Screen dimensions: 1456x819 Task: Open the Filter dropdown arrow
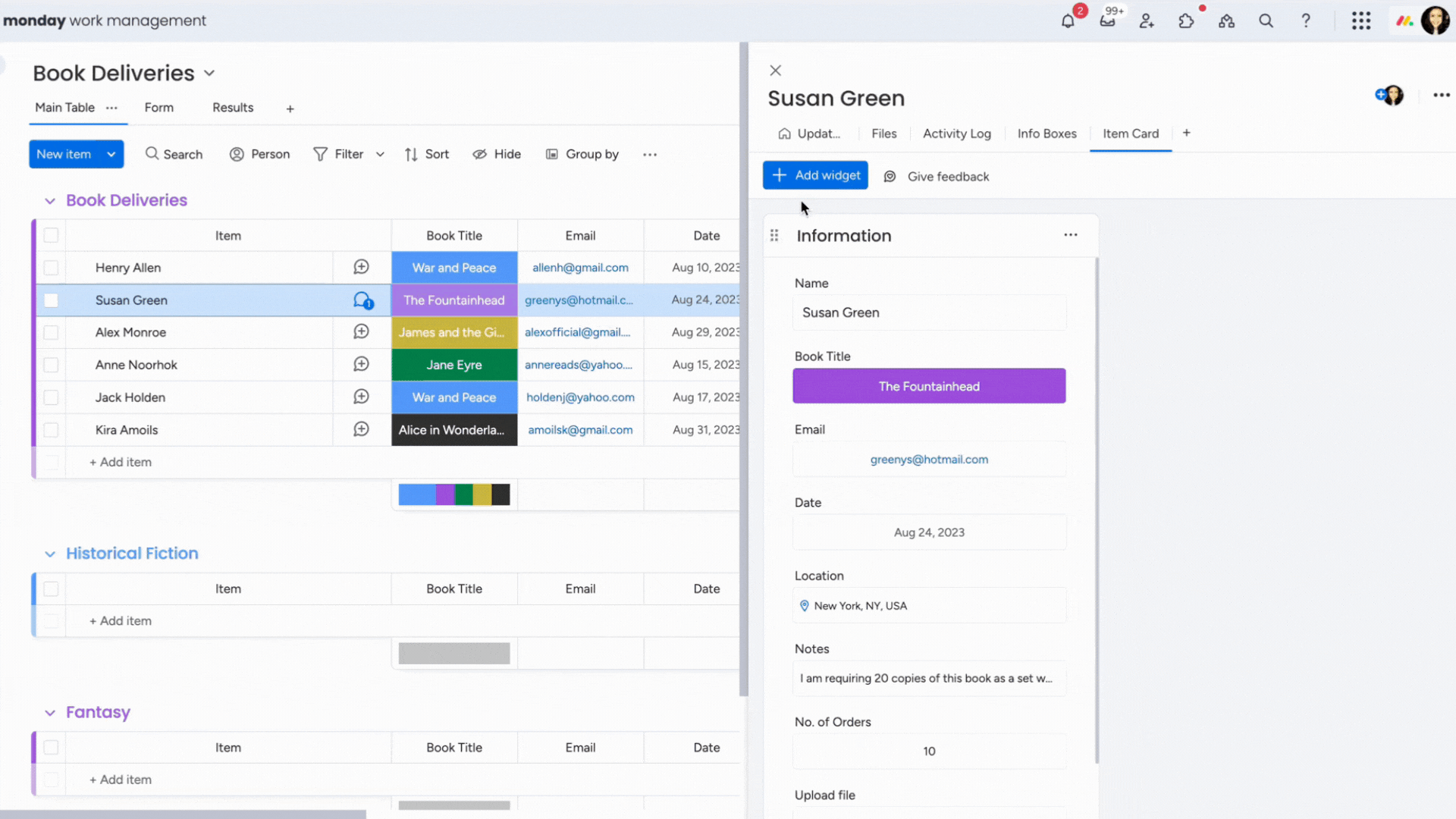380,155
